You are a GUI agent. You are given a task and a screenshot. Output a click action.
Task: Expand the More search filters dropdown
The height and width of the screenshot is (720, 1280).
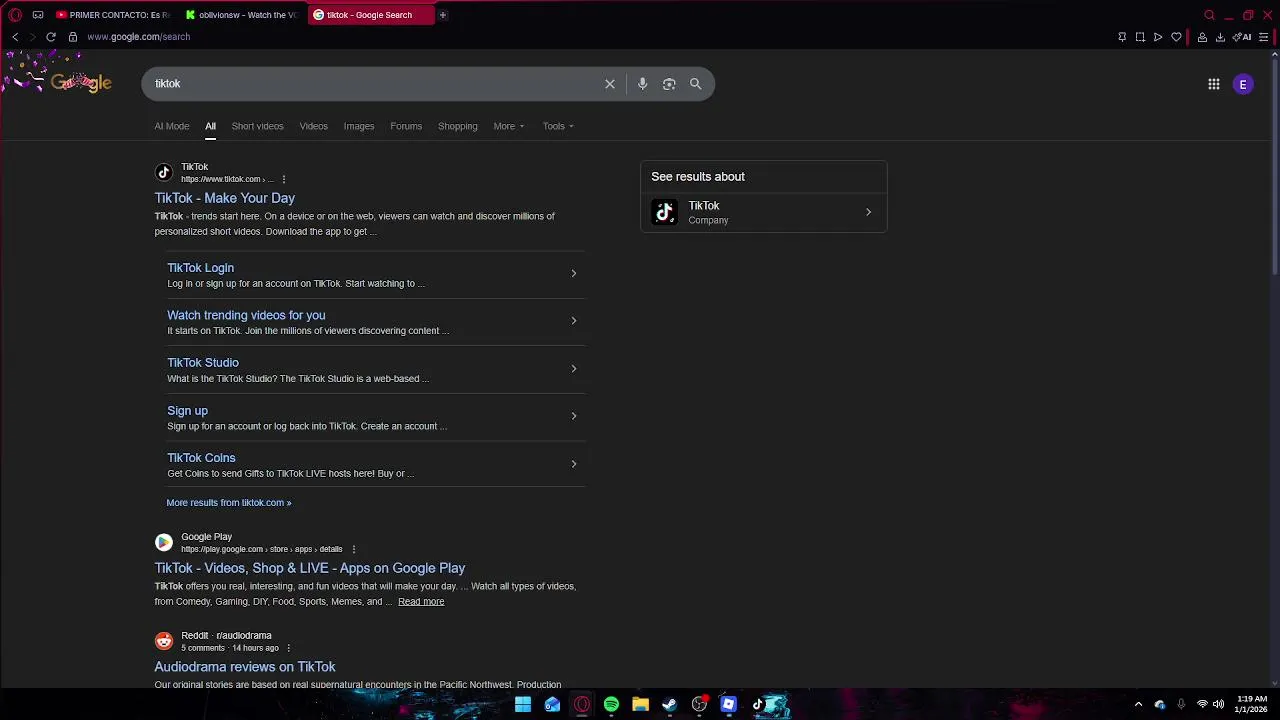pyautogui.click(x=508, y=126)
